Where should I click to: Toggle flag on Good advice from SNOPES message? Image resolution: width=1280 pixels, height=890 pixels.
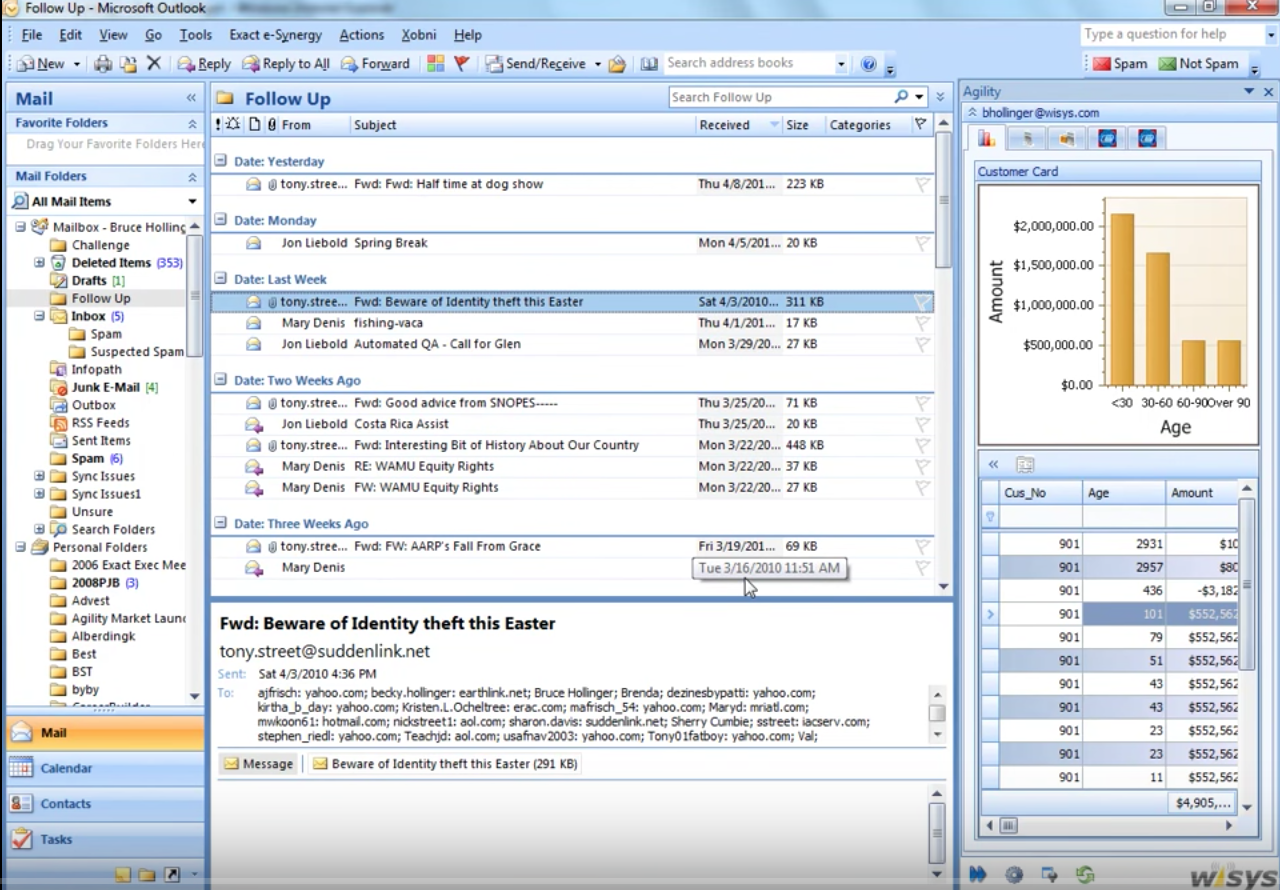coord(922,403)
